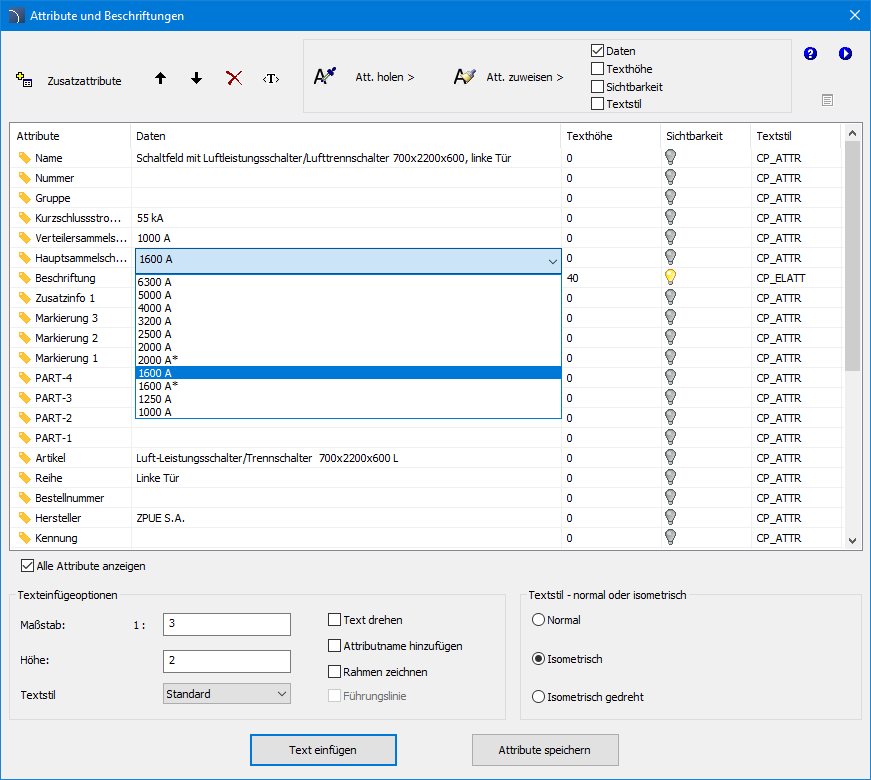This screenshot has height=780, width=871.
Task: Click the Text einfügen button
Action: tap(323, 749)
